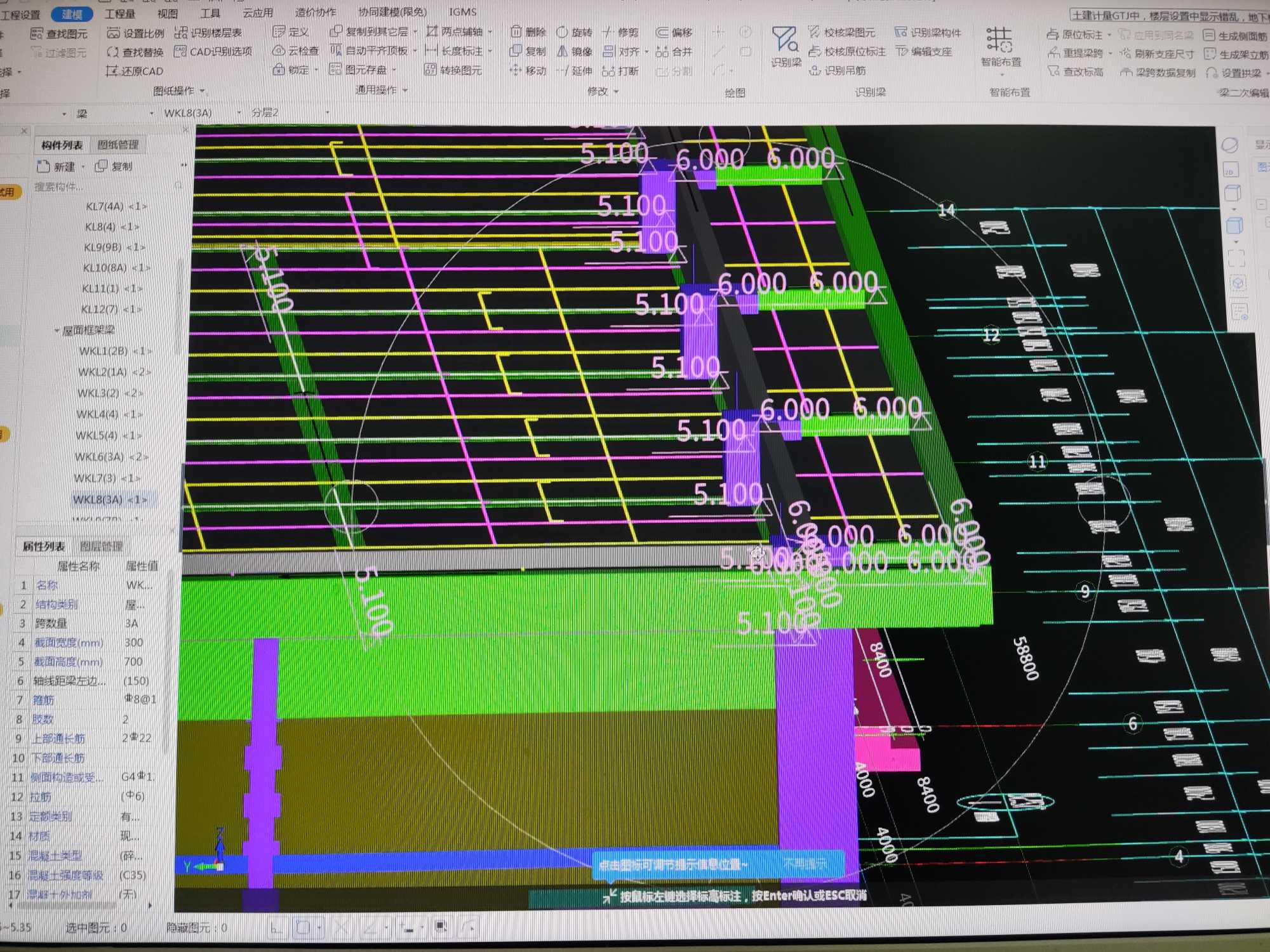The image size is (1270, 952).
Task: Open the 建模 ribbon tab
Action: (x=72, y=14)
